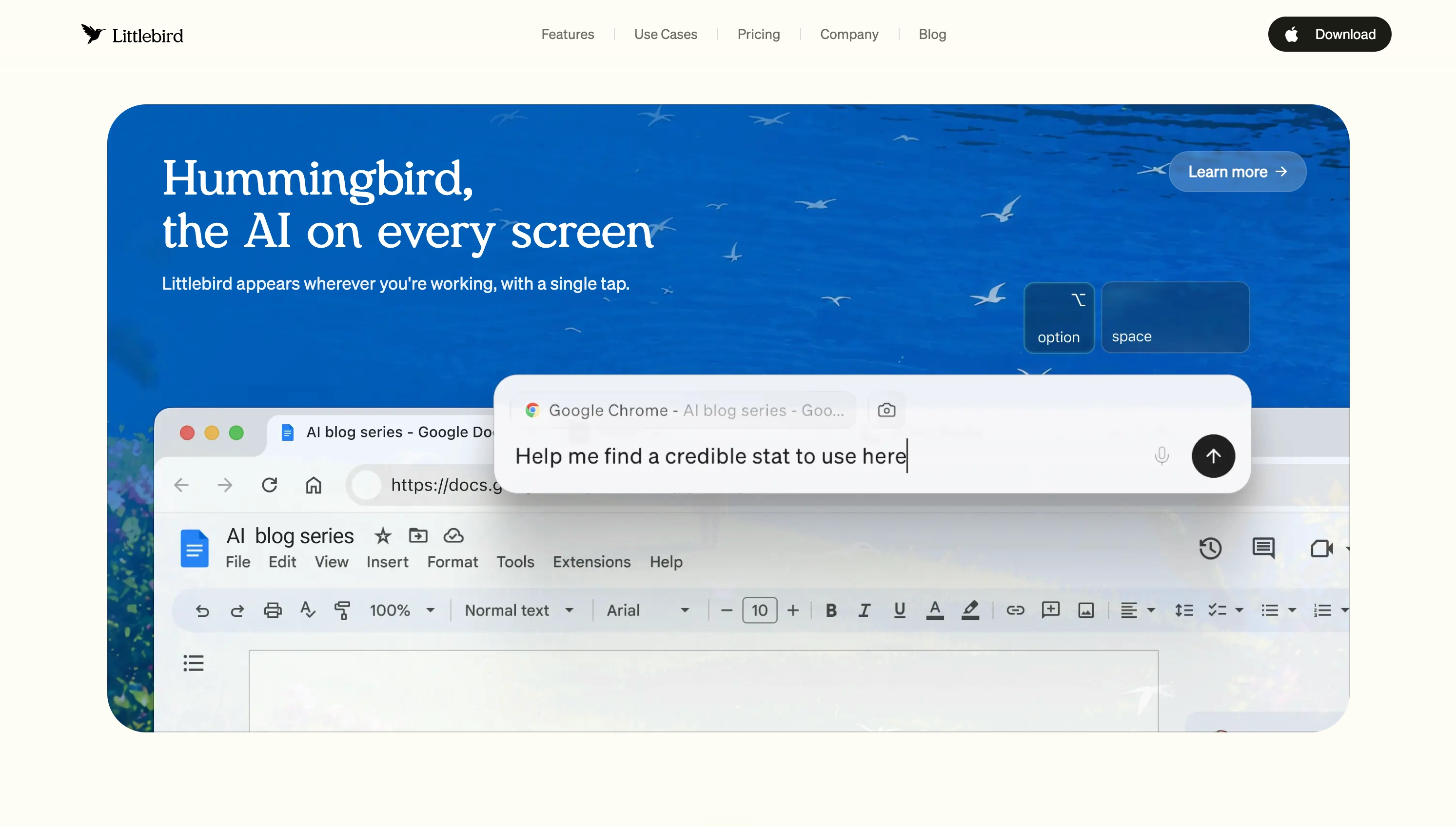Screen dimensions: 1456x827
Task: Click the browser home icon
Action: click(x=314, y=485)
